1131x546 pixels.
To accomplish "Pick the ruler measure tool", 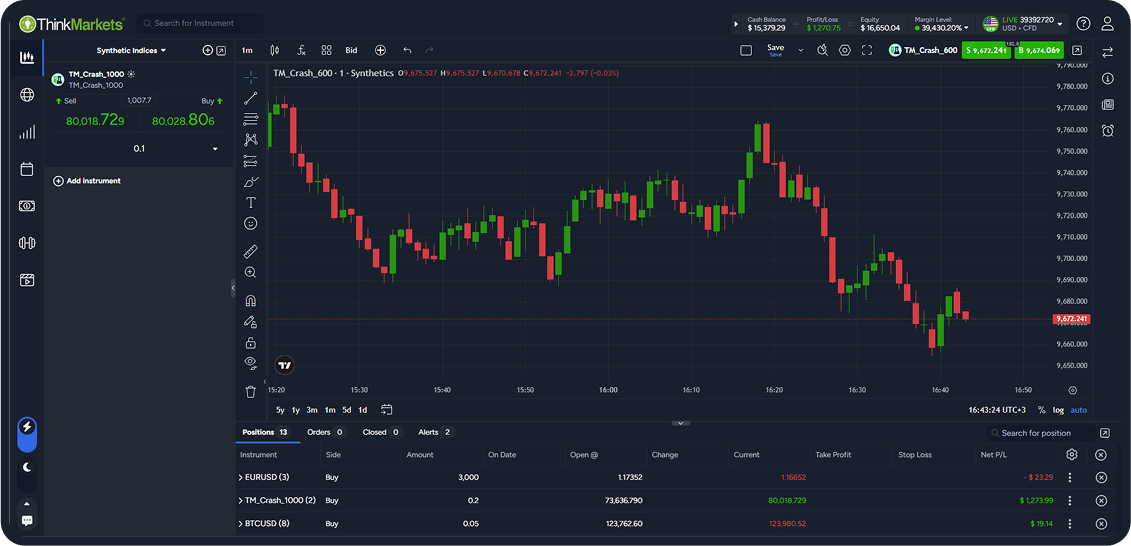I will pos(251,251).
